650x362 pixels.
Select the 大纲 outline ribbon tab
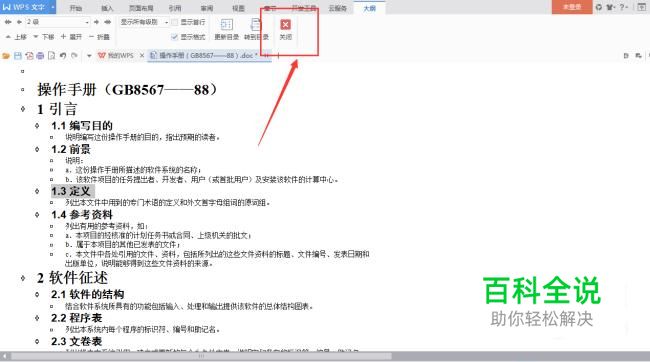[369, 8]
